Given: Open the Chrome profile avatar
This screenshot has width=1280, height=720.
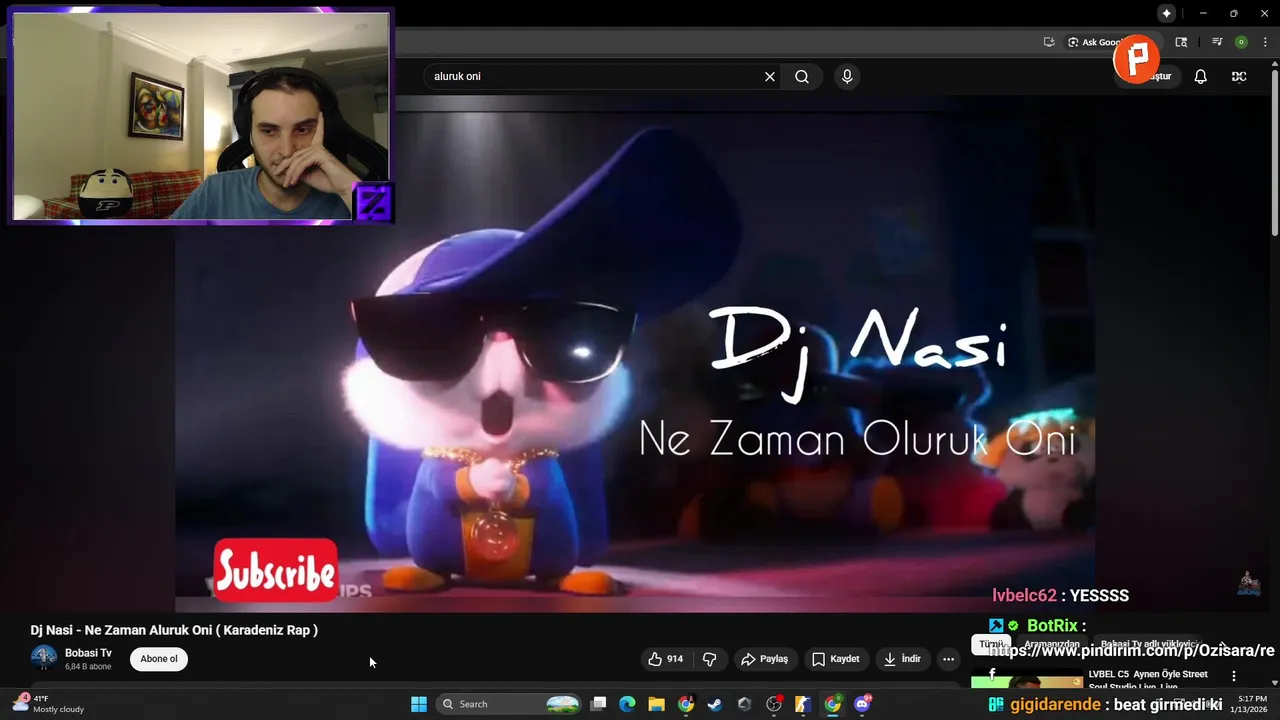Looking at the screenshot, I should pos(1241,42).
